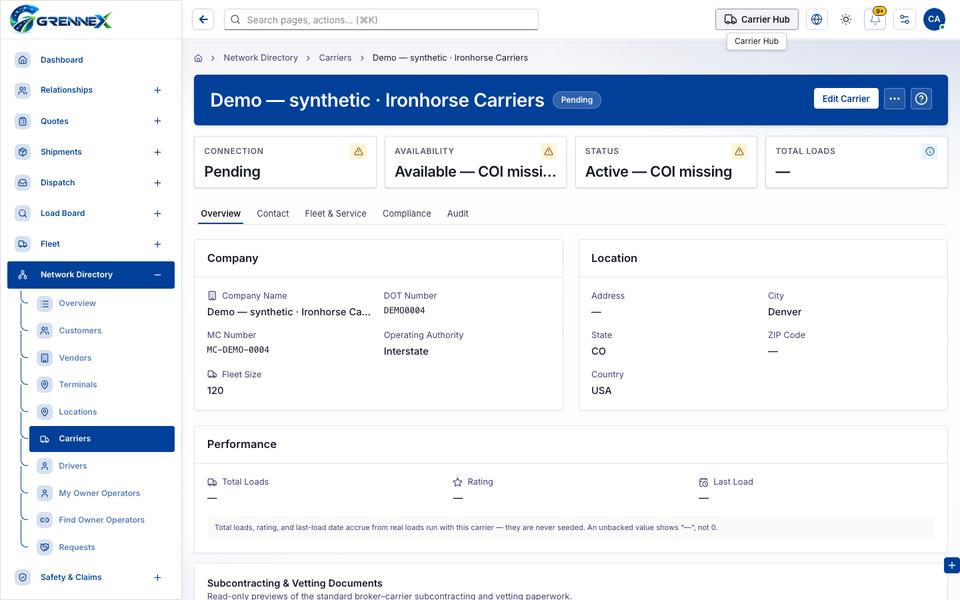Open the language globe icon
Image resolution: width=960 pixels, height=600 pixels.
(x=816, y=20)
